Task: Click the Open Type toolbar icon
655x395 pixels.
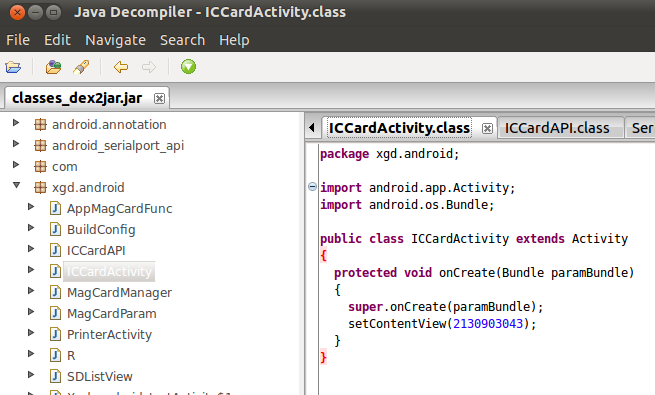Action: [x=53, y=67]
